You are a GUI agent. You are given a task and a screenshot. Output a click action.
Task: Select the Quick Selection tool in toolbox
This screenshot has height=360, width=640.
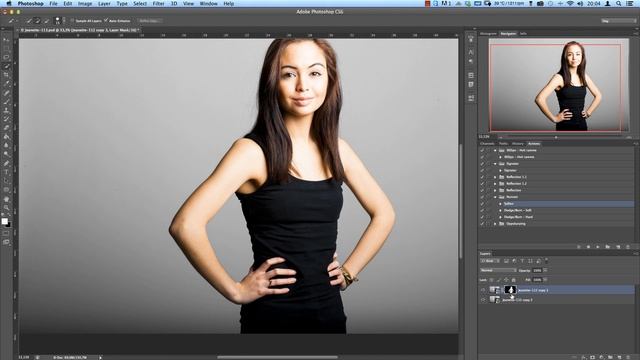click(6, 67)
